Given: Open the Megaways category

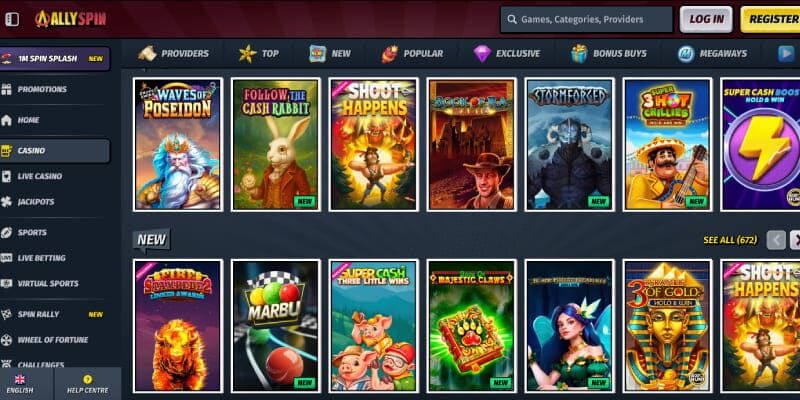Looking at the screenshot, I should (x=712, y=54).
